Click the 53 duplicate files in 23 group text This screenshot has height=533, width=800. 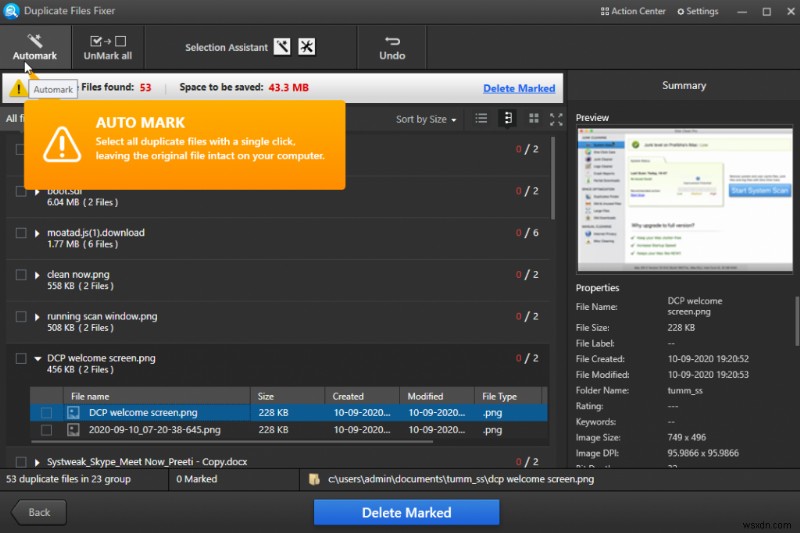(68, 479)
